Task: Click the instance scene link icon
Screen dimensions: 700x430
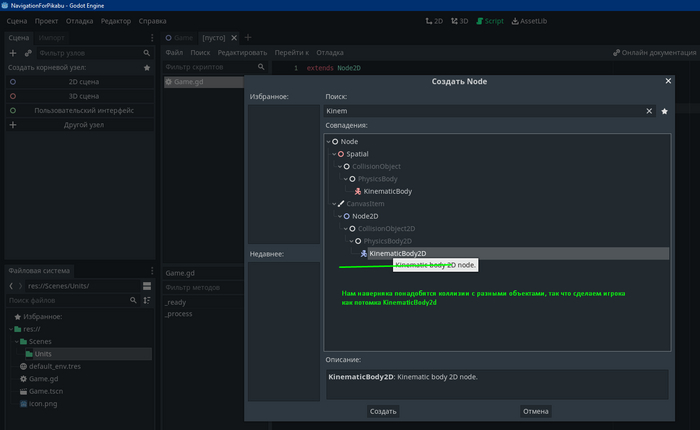Action: 27,52
